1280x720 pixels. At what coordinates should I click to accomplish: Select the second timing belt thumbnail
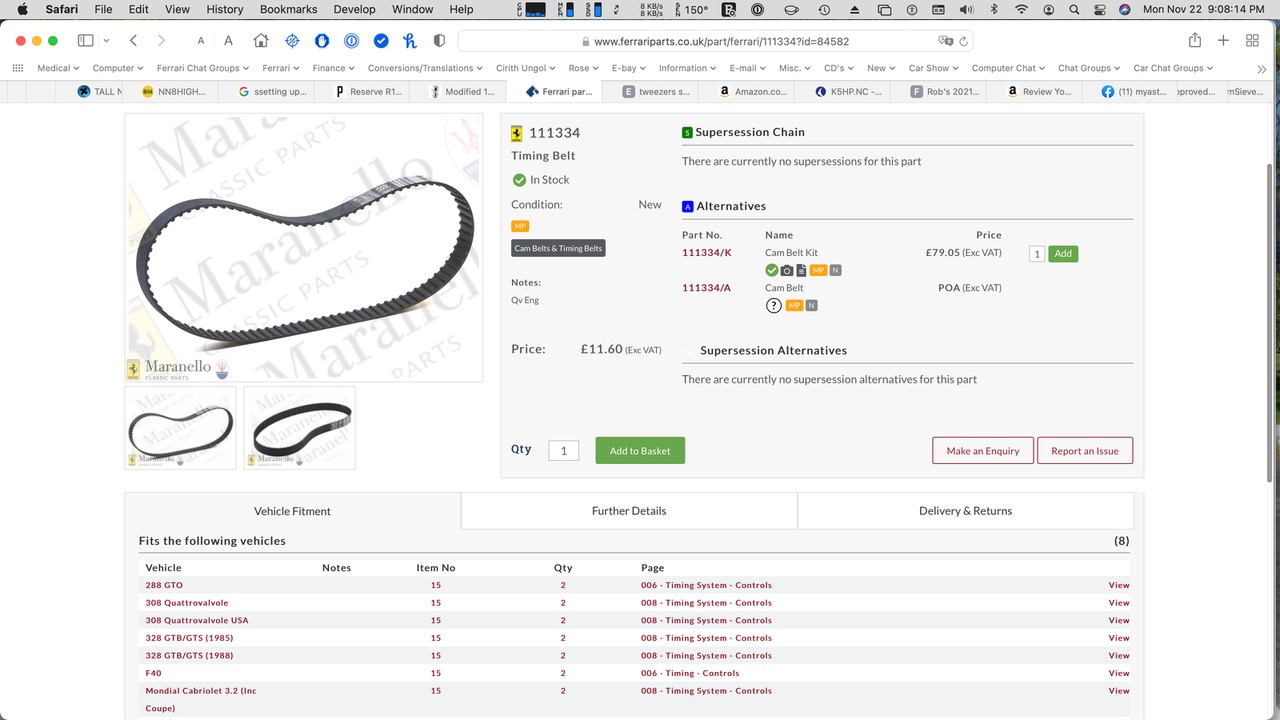click(299, 428)
